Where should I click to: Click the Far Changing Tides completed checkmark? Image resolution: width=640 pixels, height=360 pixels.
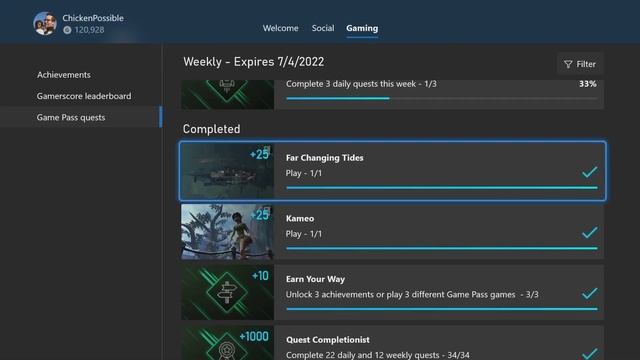(x=589, y=172)
